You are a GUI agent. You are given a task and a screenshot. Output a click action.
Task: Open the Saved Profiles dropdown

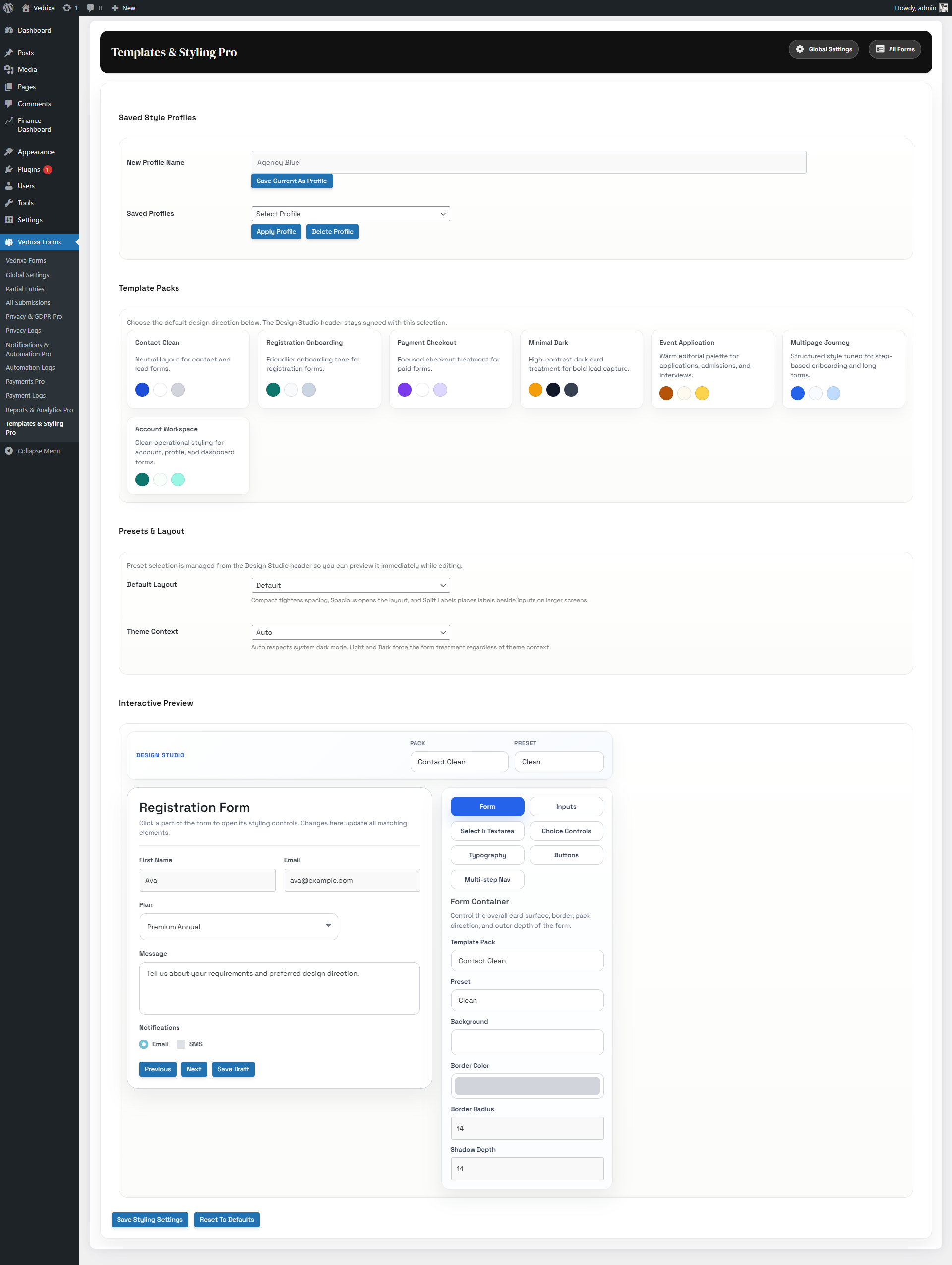pyautogui.click(x=351, y=214)
